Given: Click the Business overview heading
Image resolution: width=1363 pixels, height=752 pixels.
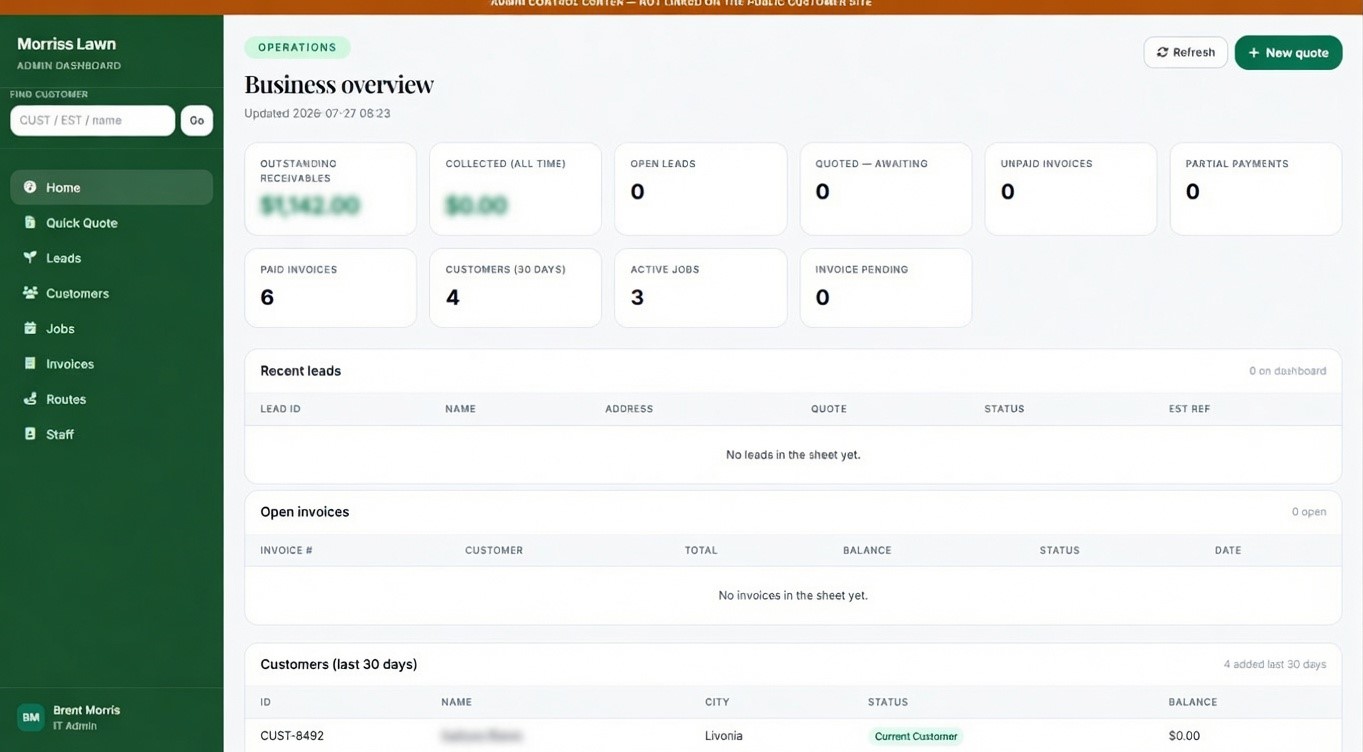Looking at the screenshot, I should point(339,84).
